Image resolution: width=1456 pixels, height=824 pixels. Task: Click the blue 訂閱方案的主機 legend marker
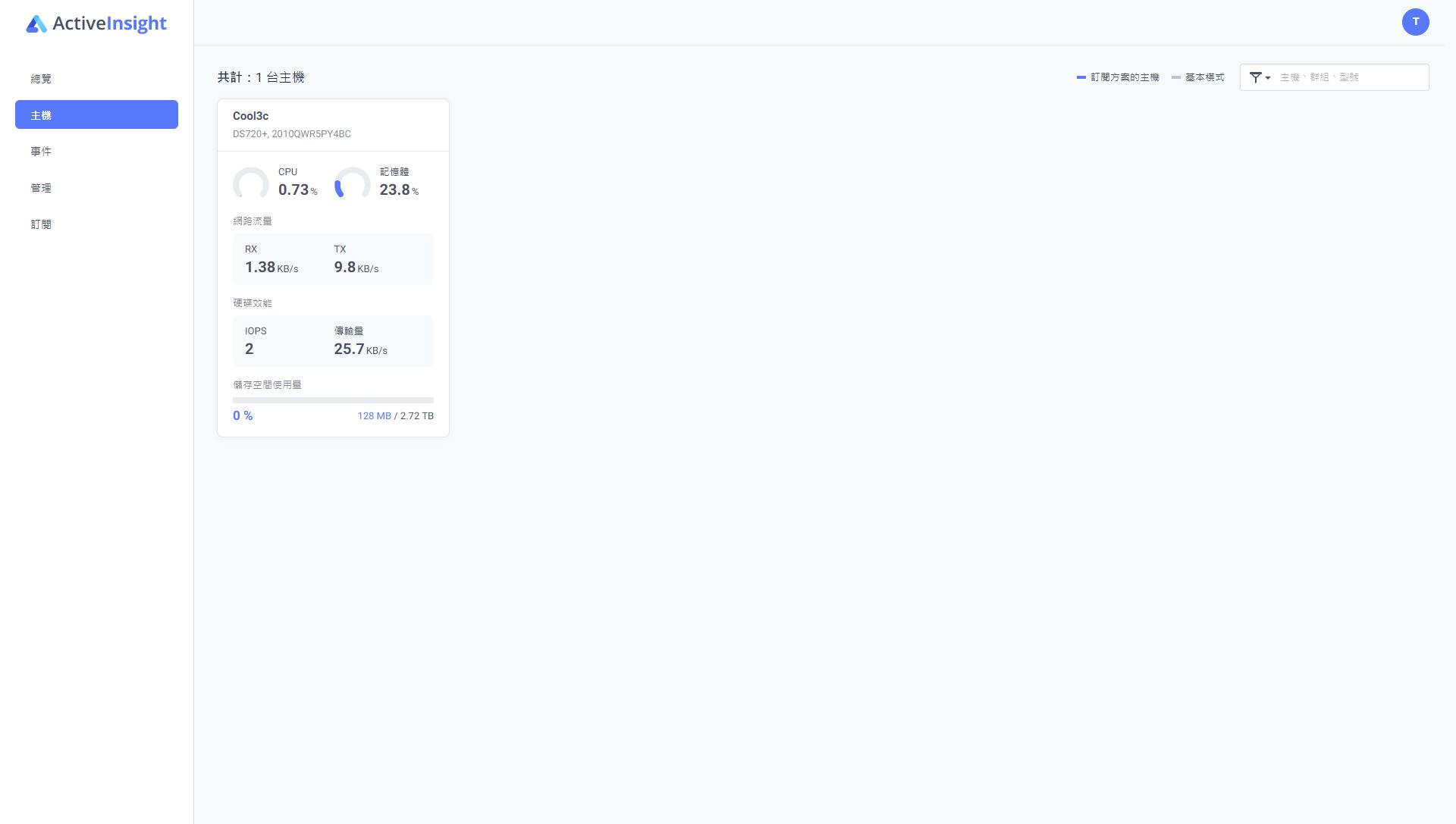pos(1081,77)
